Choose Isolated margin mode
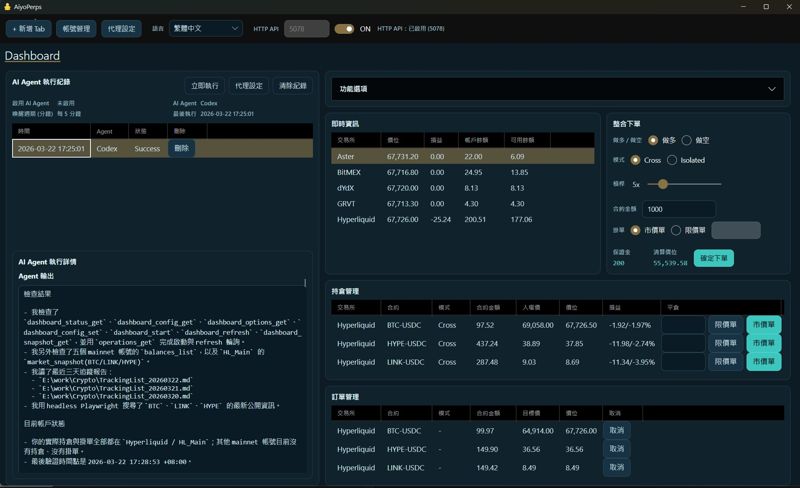Viewport: 800px width, 488px height. [672, 160]
